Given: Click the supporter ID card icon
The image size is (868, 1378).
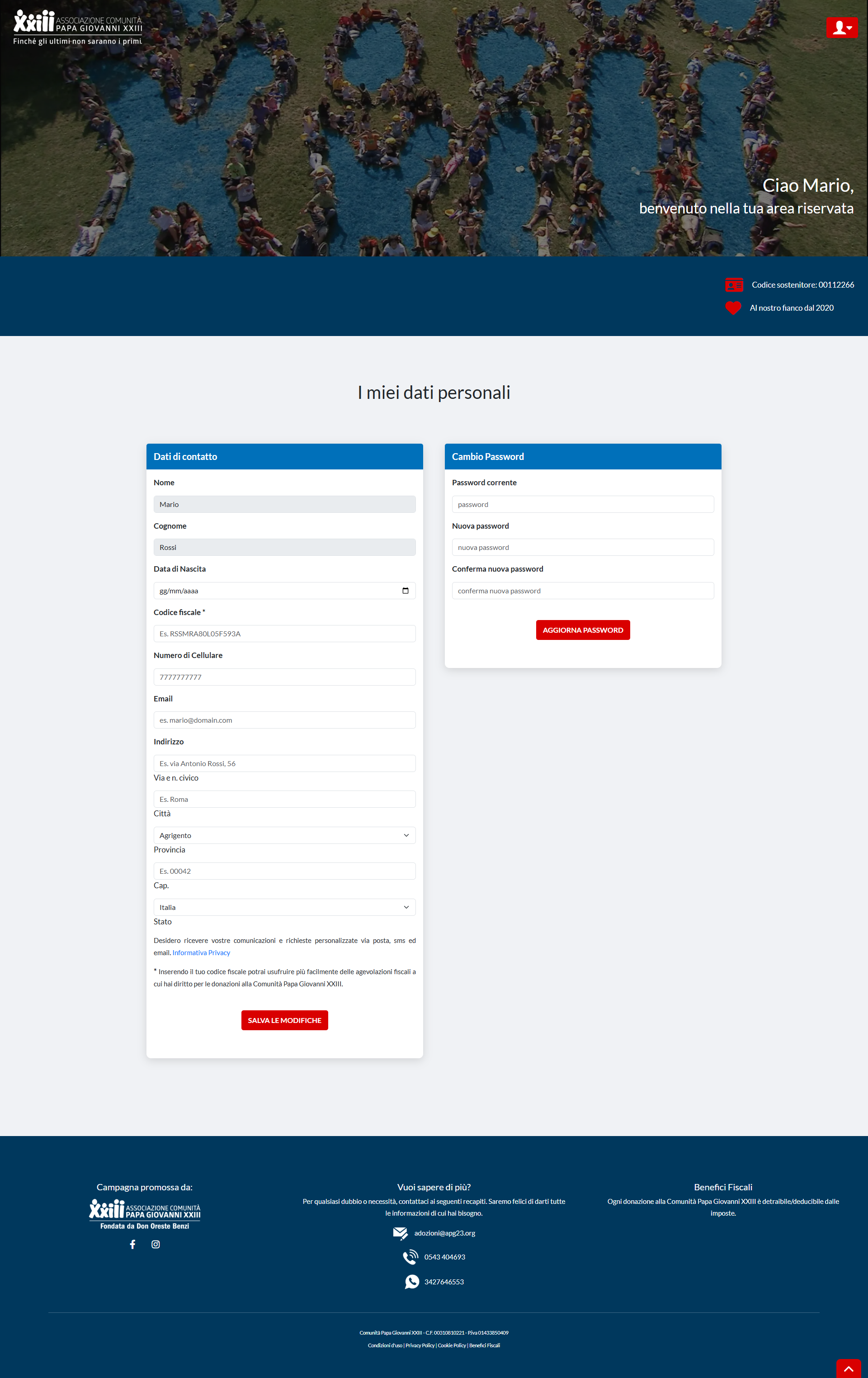Looking at the screenshot, I should click(734, 284).
